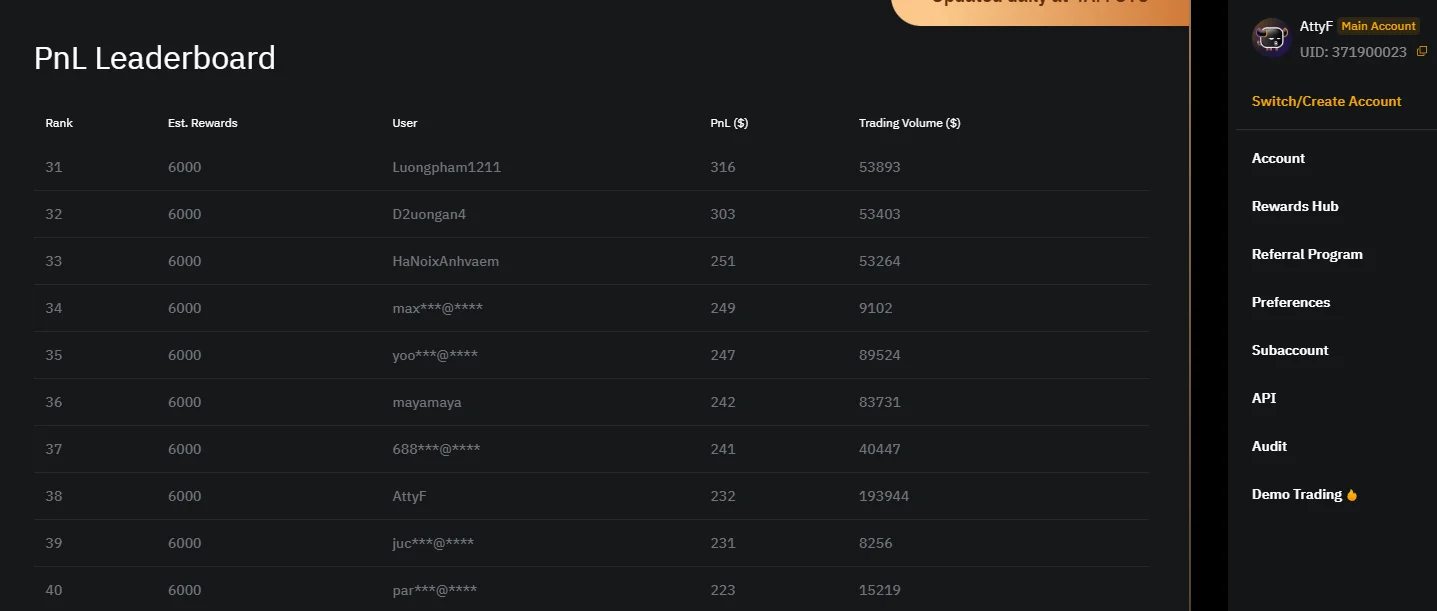Open the Subaccount menu entry
Screen dimensions: 1437x611
(x=1290, y=350)
